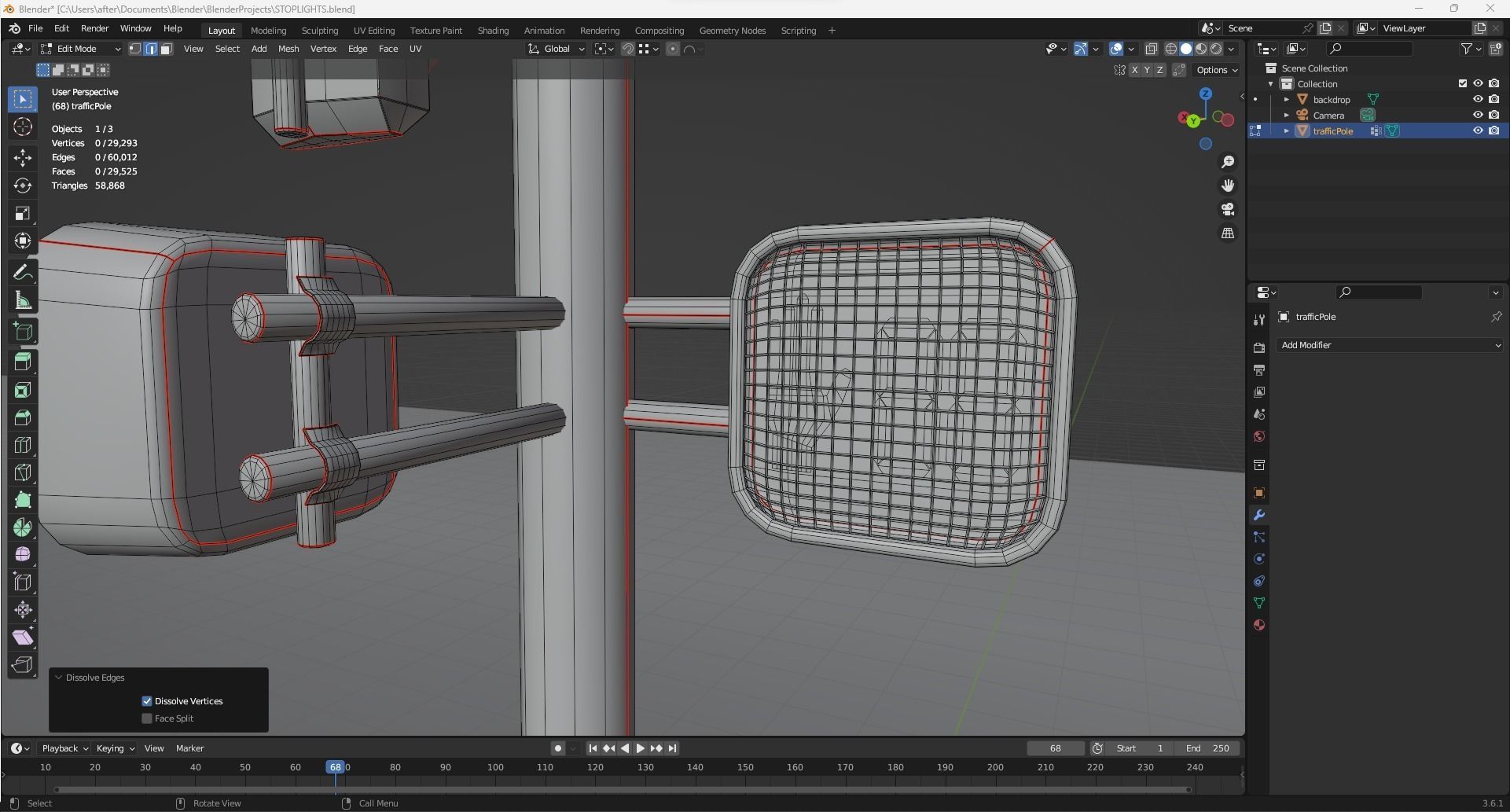1510x812 pixels.
Task: Toggle Collection exclude checkbox
Action: point(1462,84)
